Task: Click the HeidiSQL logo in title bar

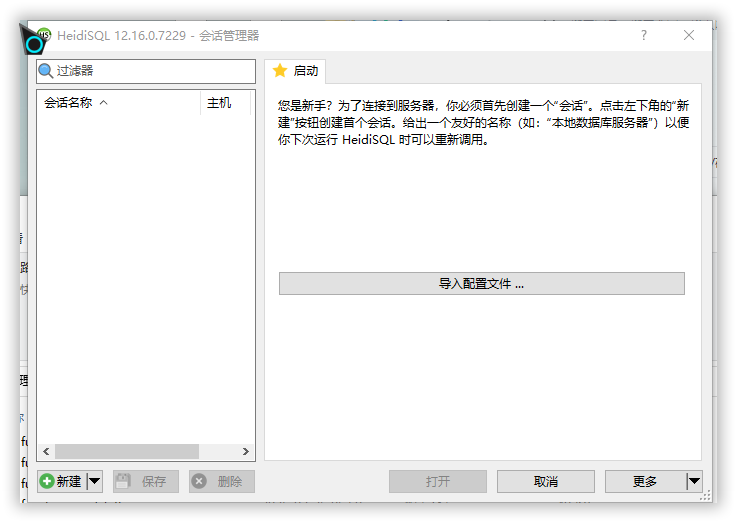Action: pyautogui.click(x=43, y=35)
